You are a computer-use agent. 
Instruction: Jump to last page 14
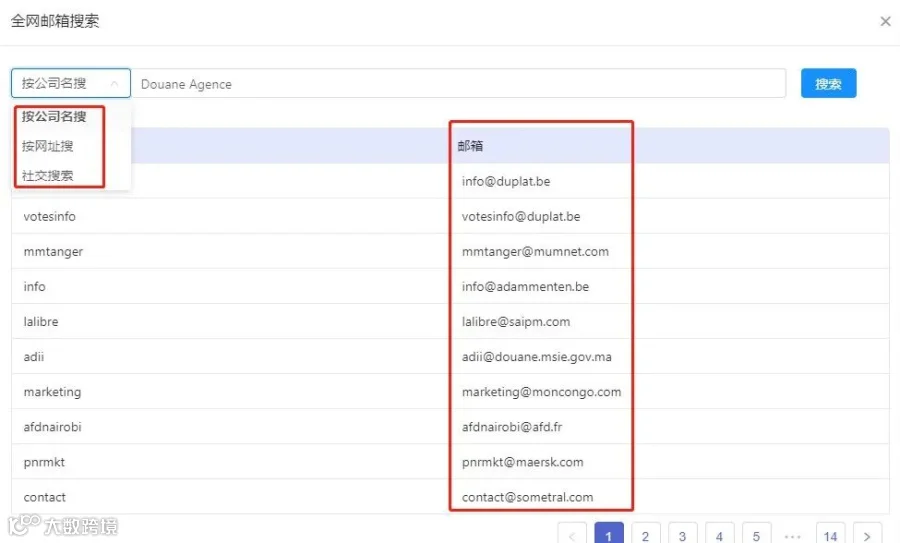[831, 535]
